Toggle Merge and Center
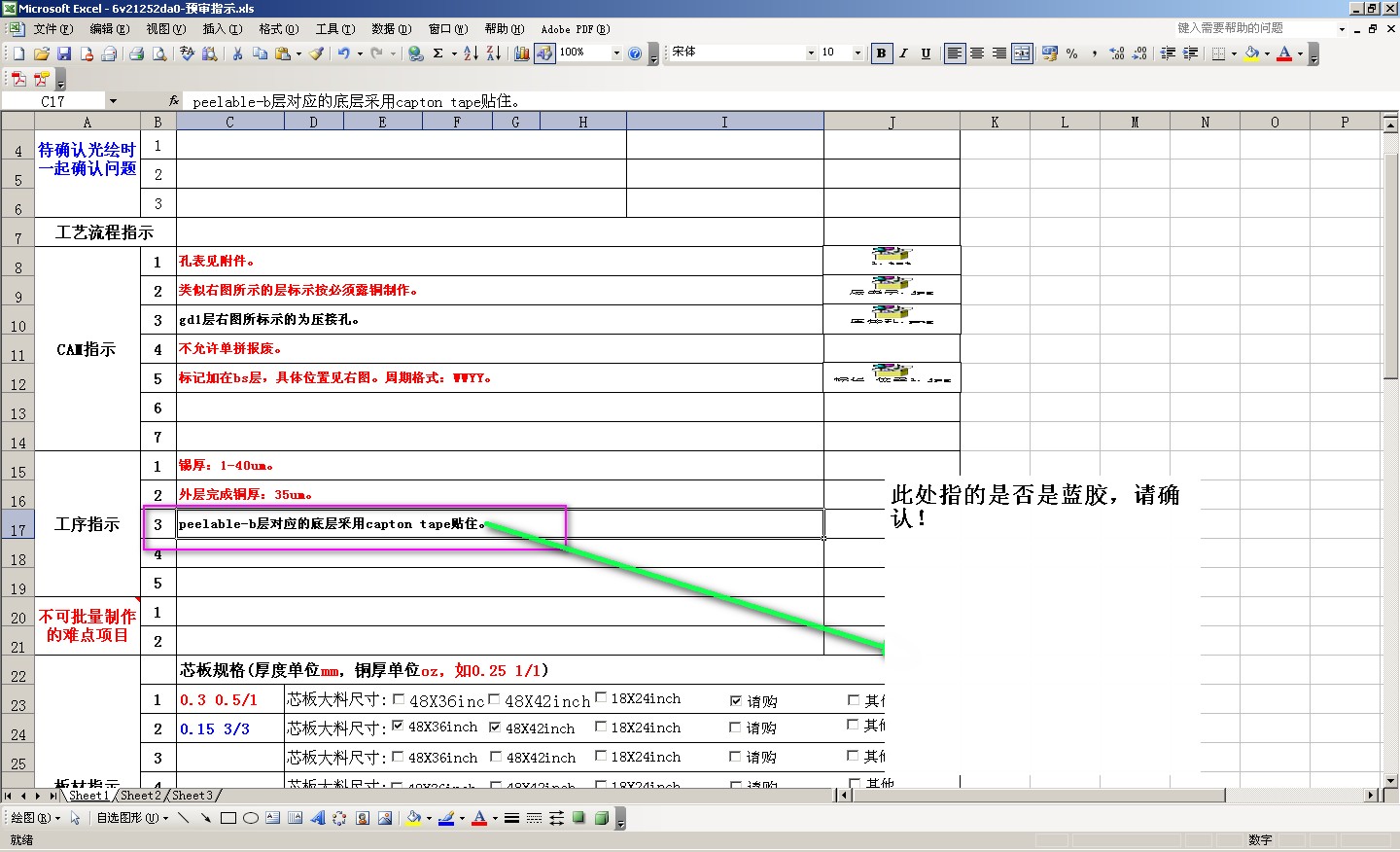1400x852 pixels. click(x=1022, y=53)
